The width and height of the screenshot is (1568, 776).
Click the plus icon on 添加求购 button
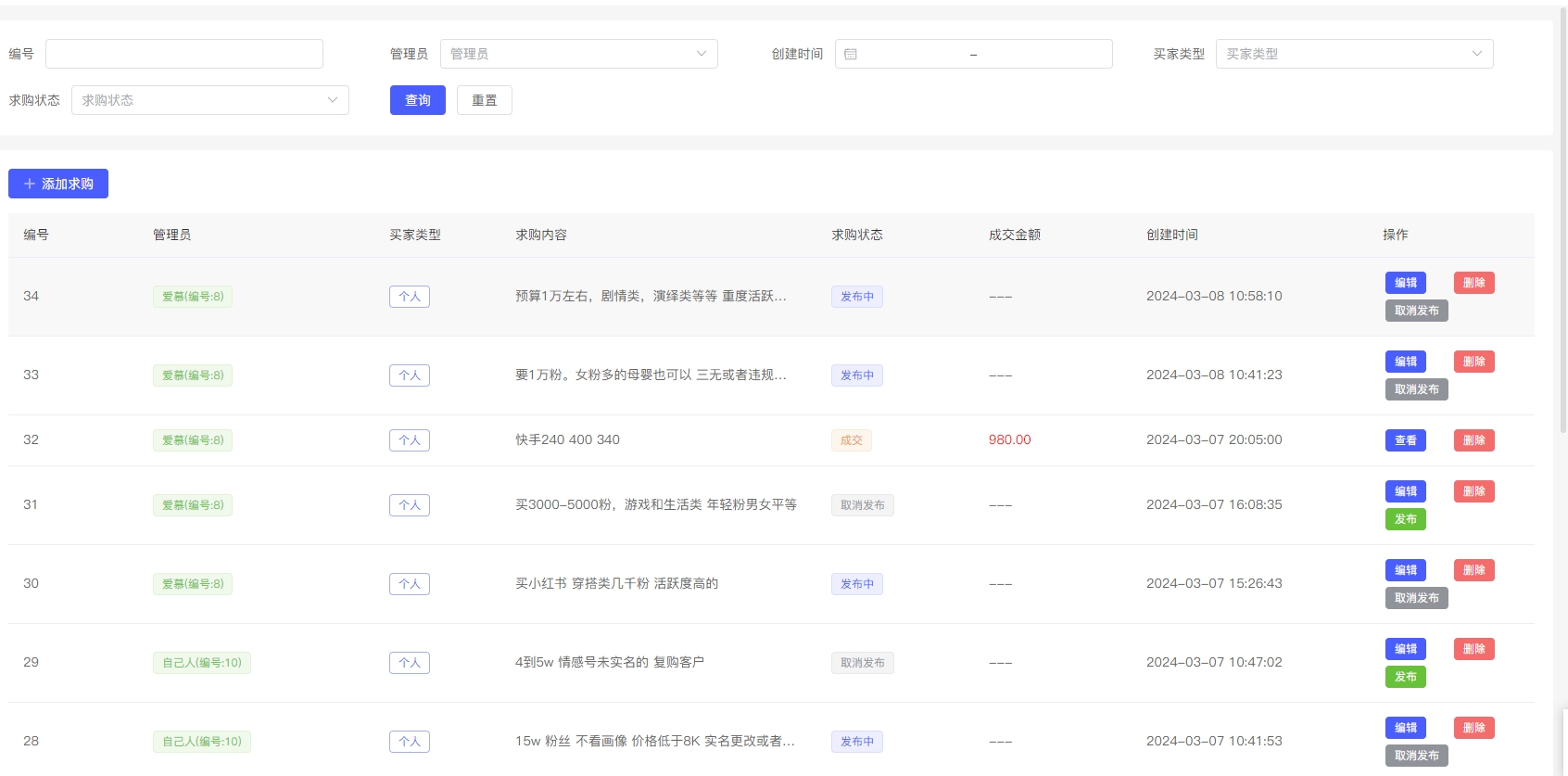pyautogui.click(x=30, y=184)
